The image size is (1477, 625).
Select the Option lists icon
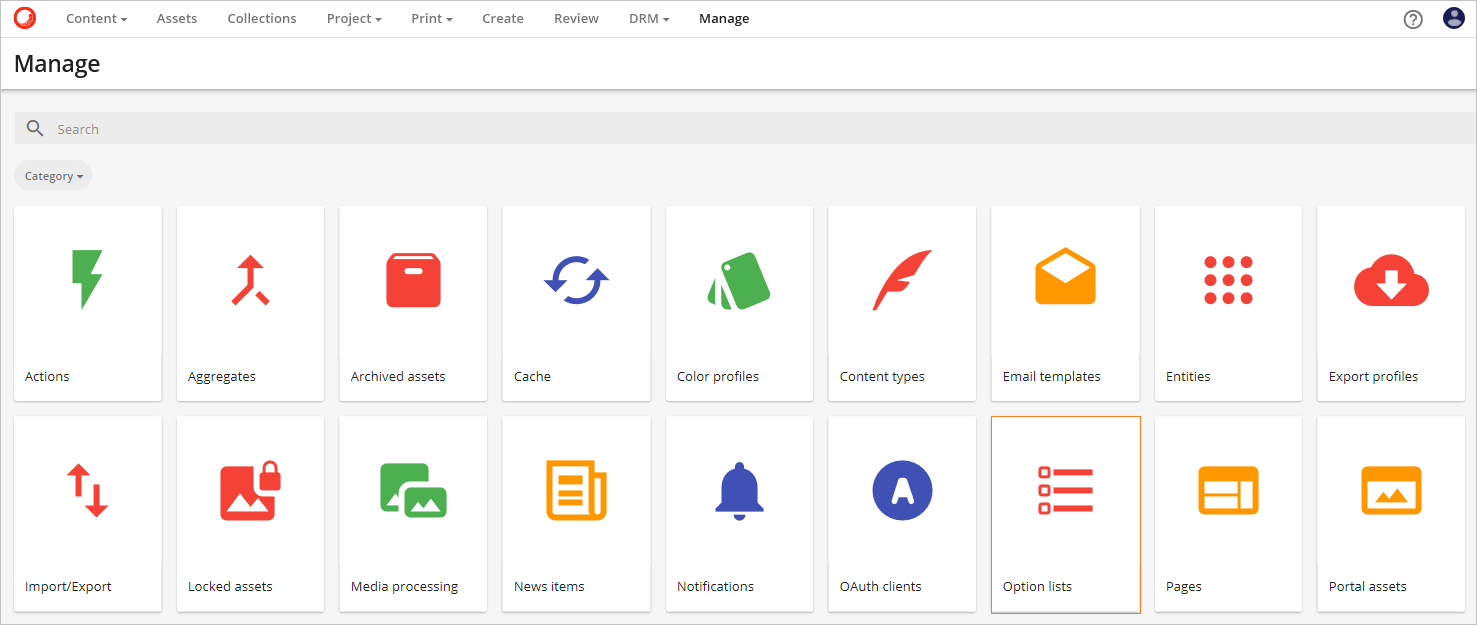point(1065,490)
